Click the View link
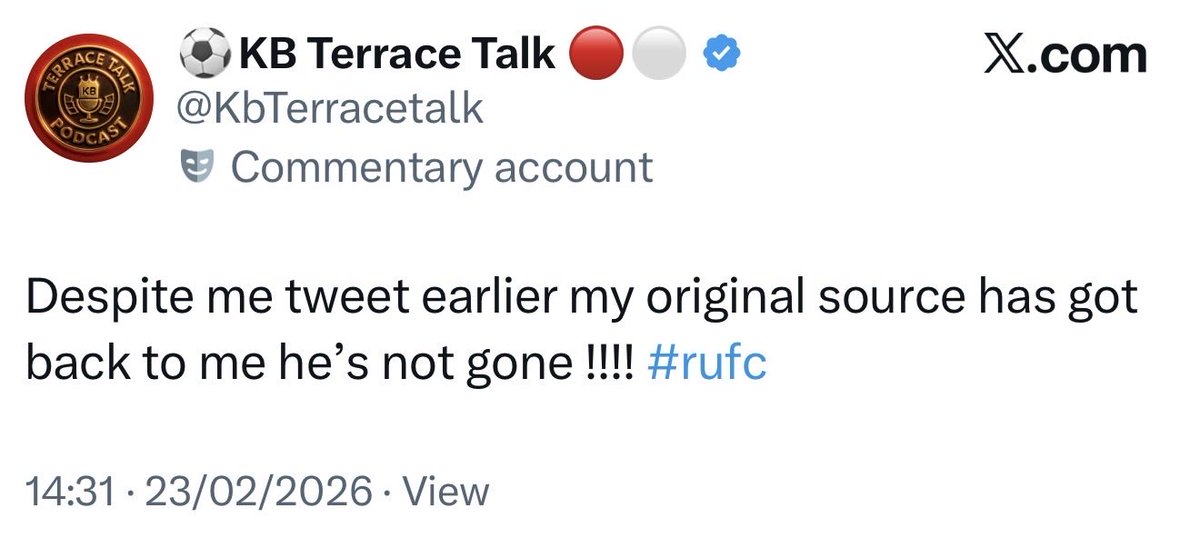 447,492
